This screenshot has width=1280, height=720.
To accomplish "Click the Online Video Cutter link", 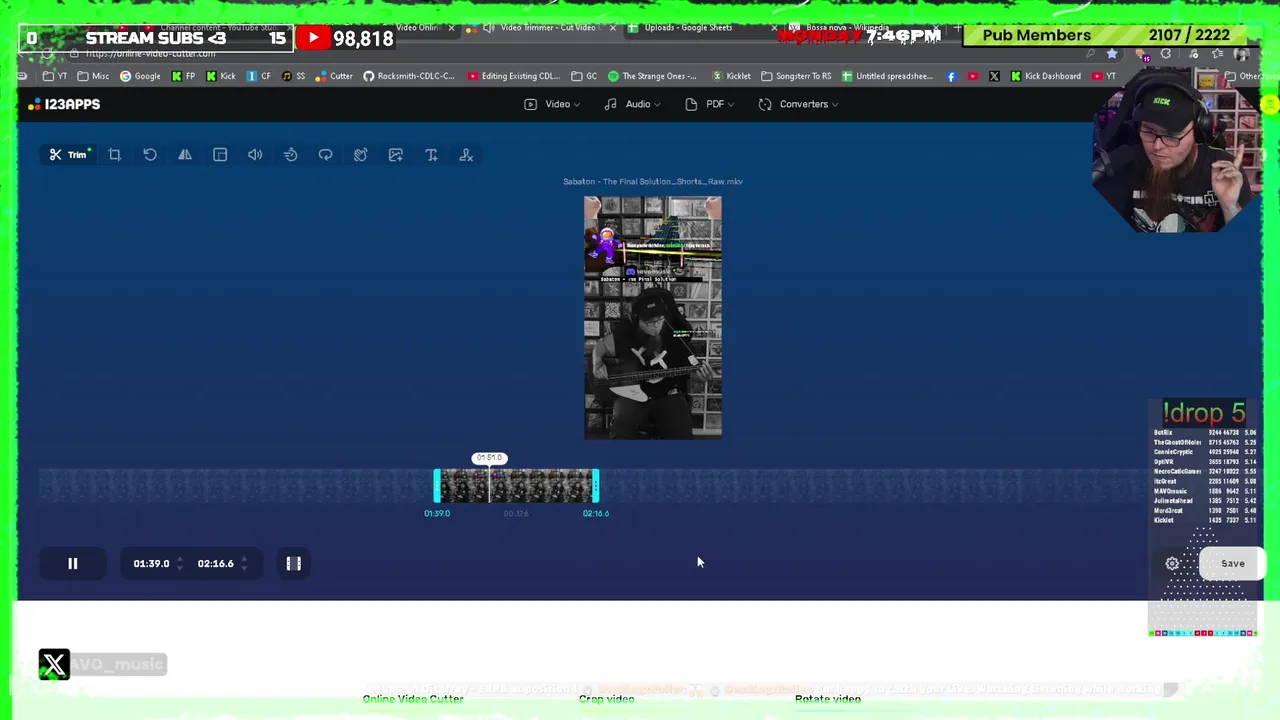I will tap(413, 699).
